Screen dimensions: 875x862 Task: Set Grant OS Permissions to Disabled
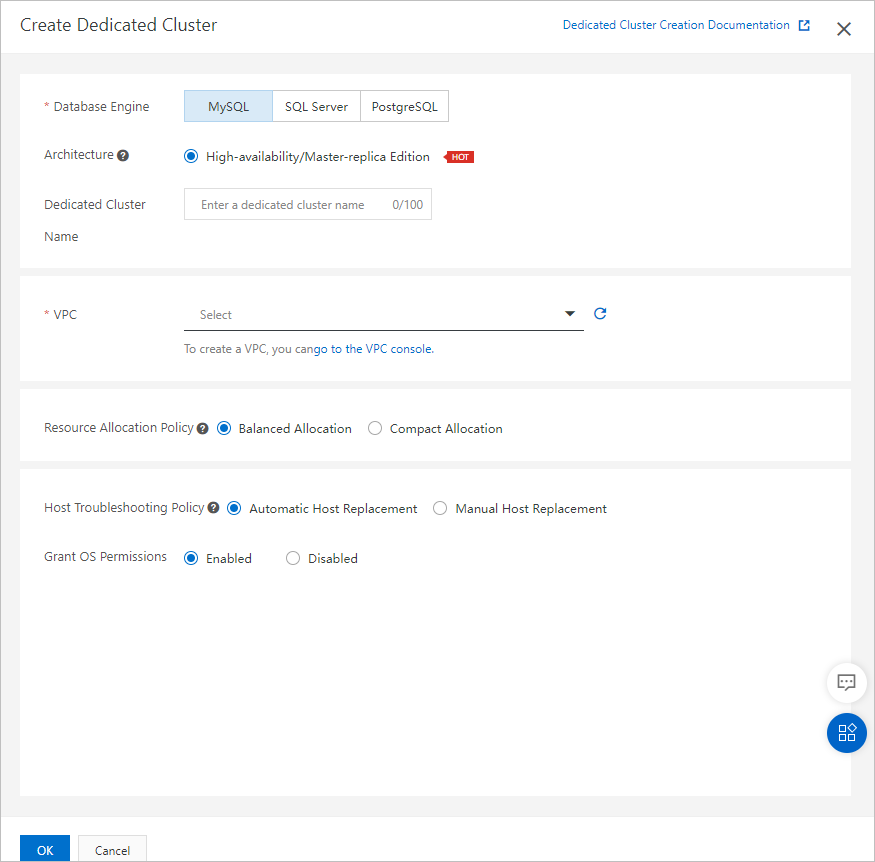[x=293, y=558]
